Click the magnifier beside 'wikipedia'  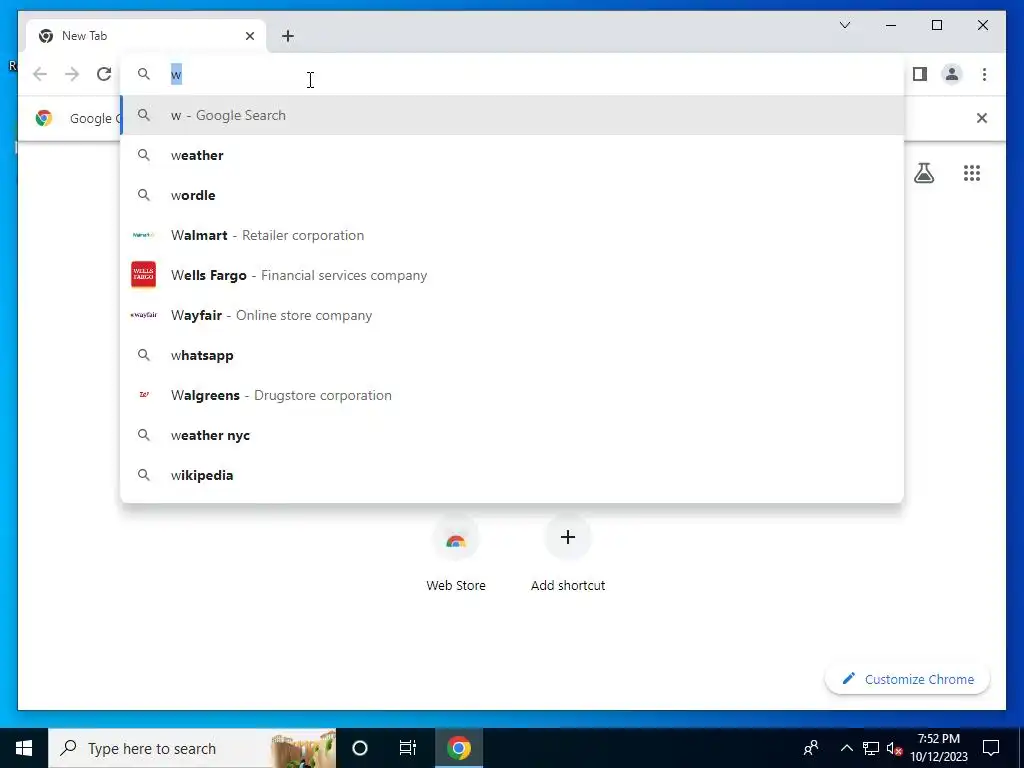pos(144,475)
